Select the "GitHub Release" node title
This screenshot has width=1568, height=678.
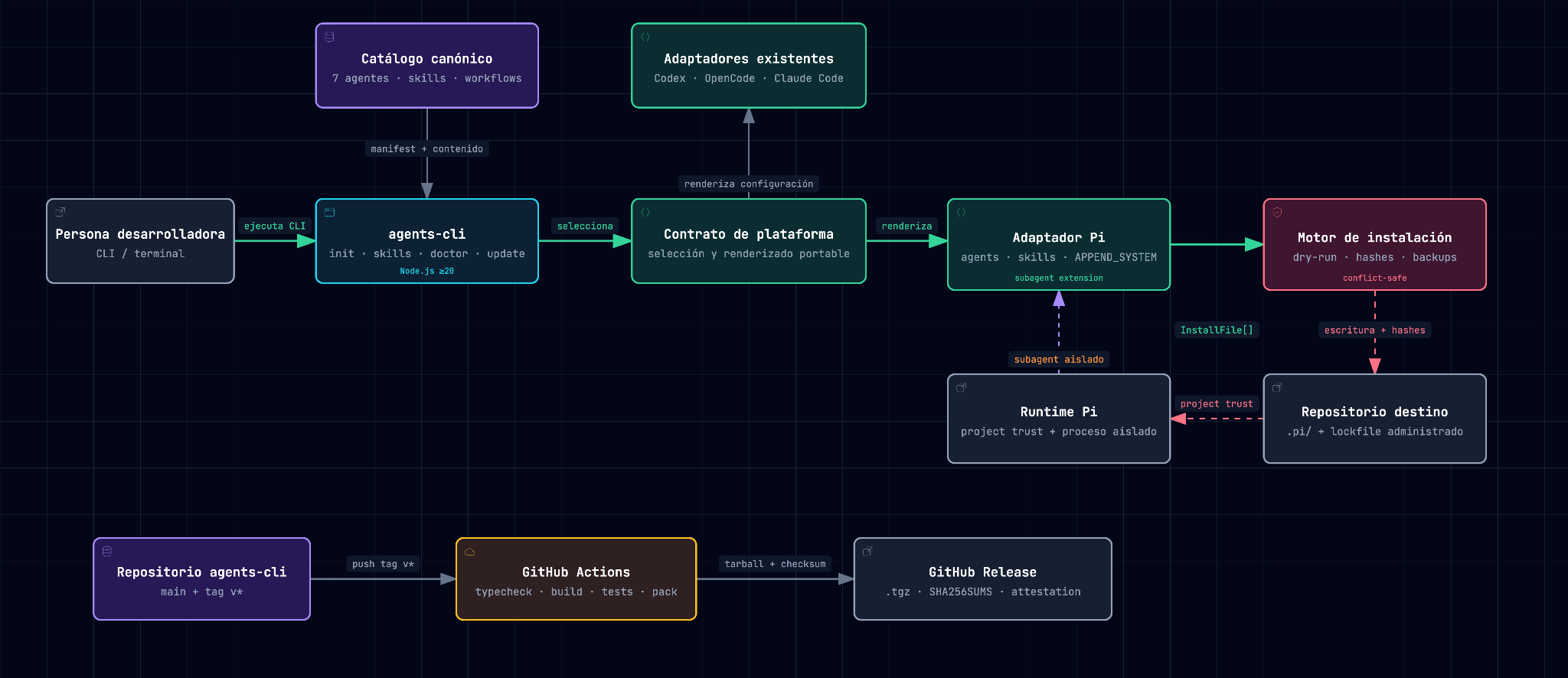coord(983,572)
